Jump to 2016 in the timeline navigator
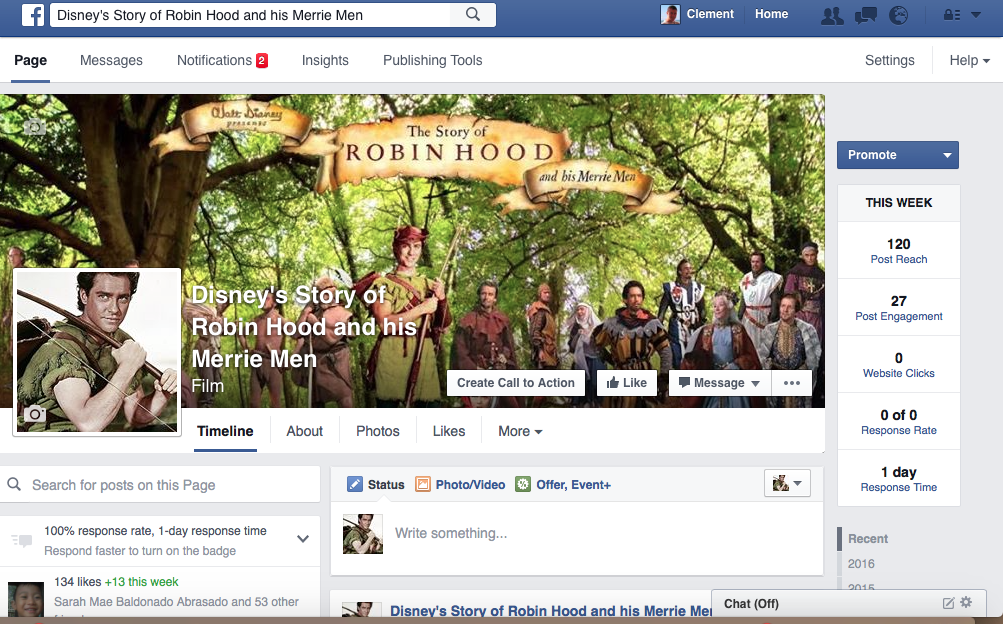Image resolution: width=1003 pixels, height=624 pixels. 861,564
